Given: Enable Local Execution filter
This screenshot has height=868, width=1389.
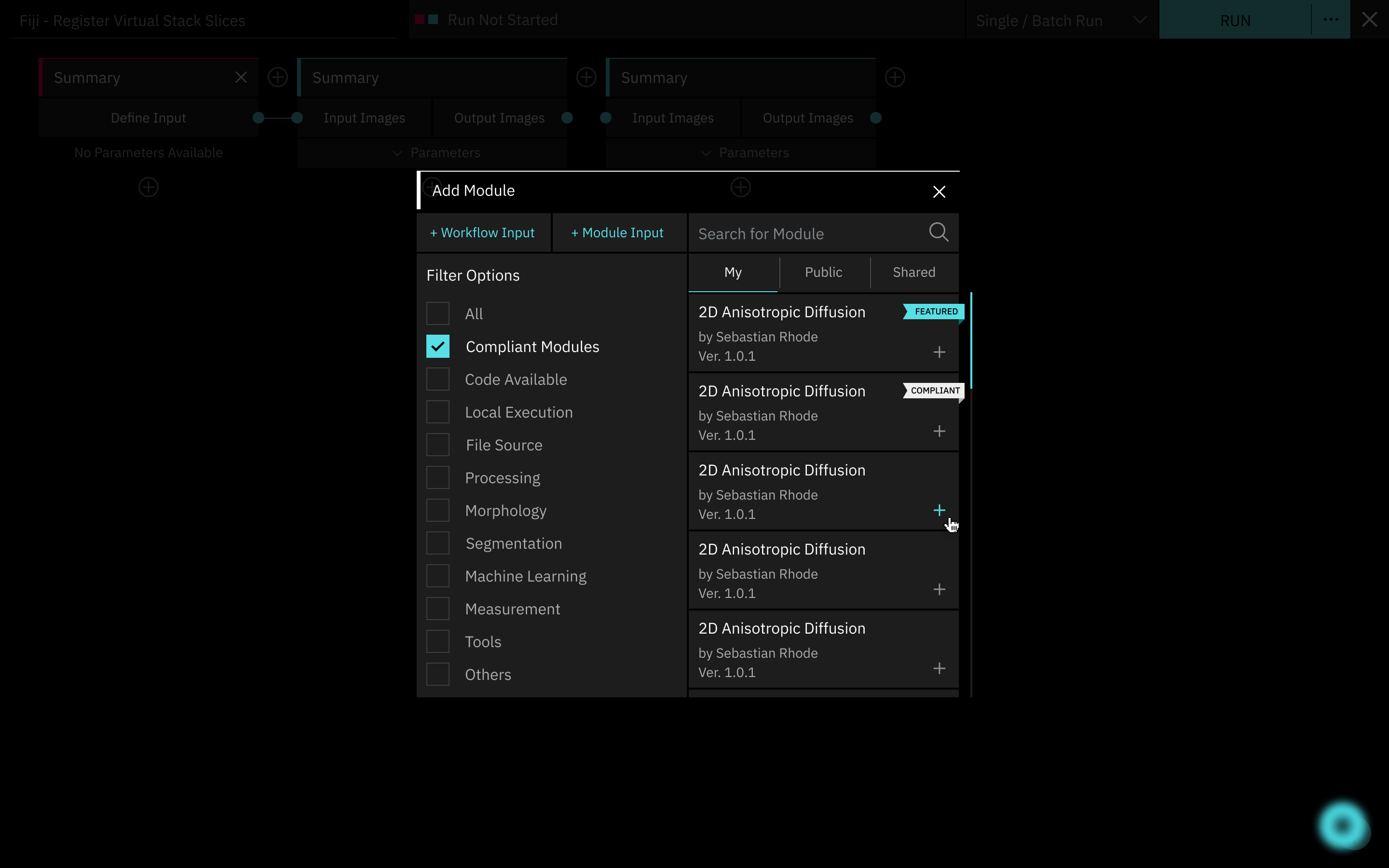Looking at the screenshot, I should point(438,412).
